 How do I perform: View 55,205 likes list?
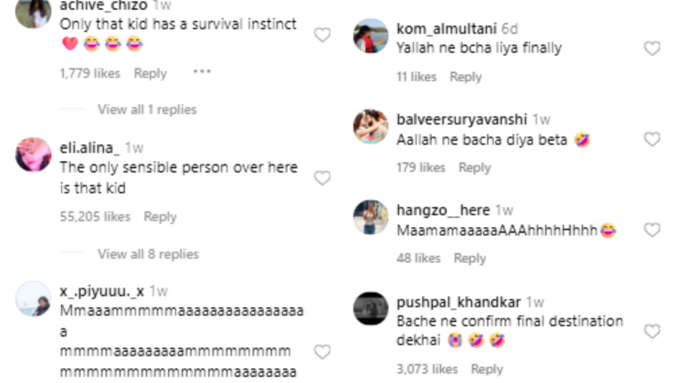(x=95, y=216)
